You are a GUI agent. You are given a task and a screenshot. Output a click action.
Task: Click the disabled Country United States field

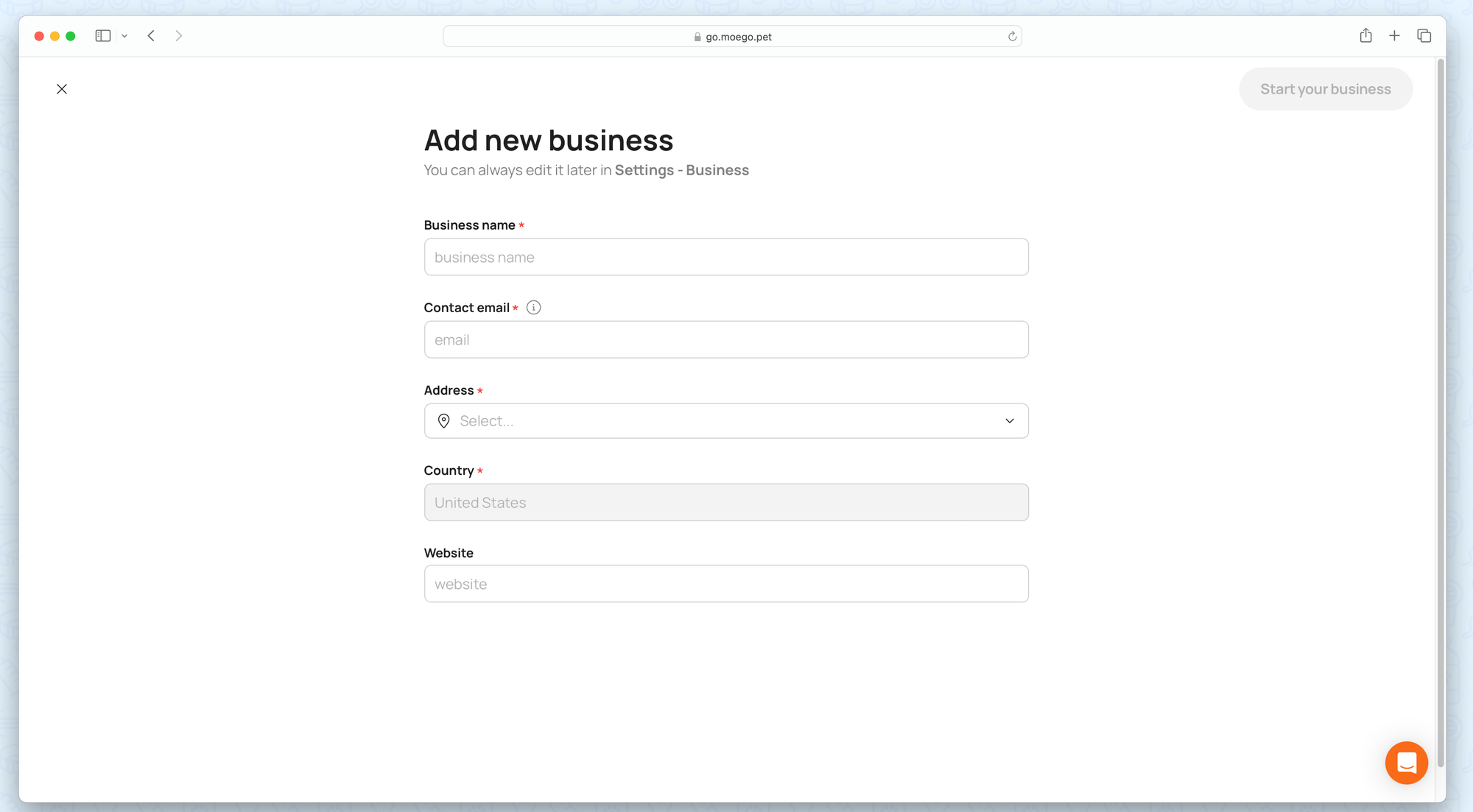725,503
